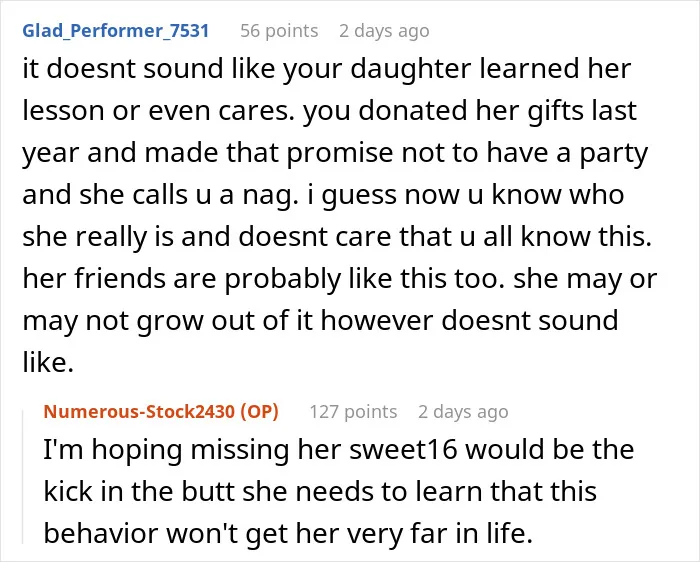
Task: Click the word 'sweet16' in the OP reply
Action: (x=403, y=449)
